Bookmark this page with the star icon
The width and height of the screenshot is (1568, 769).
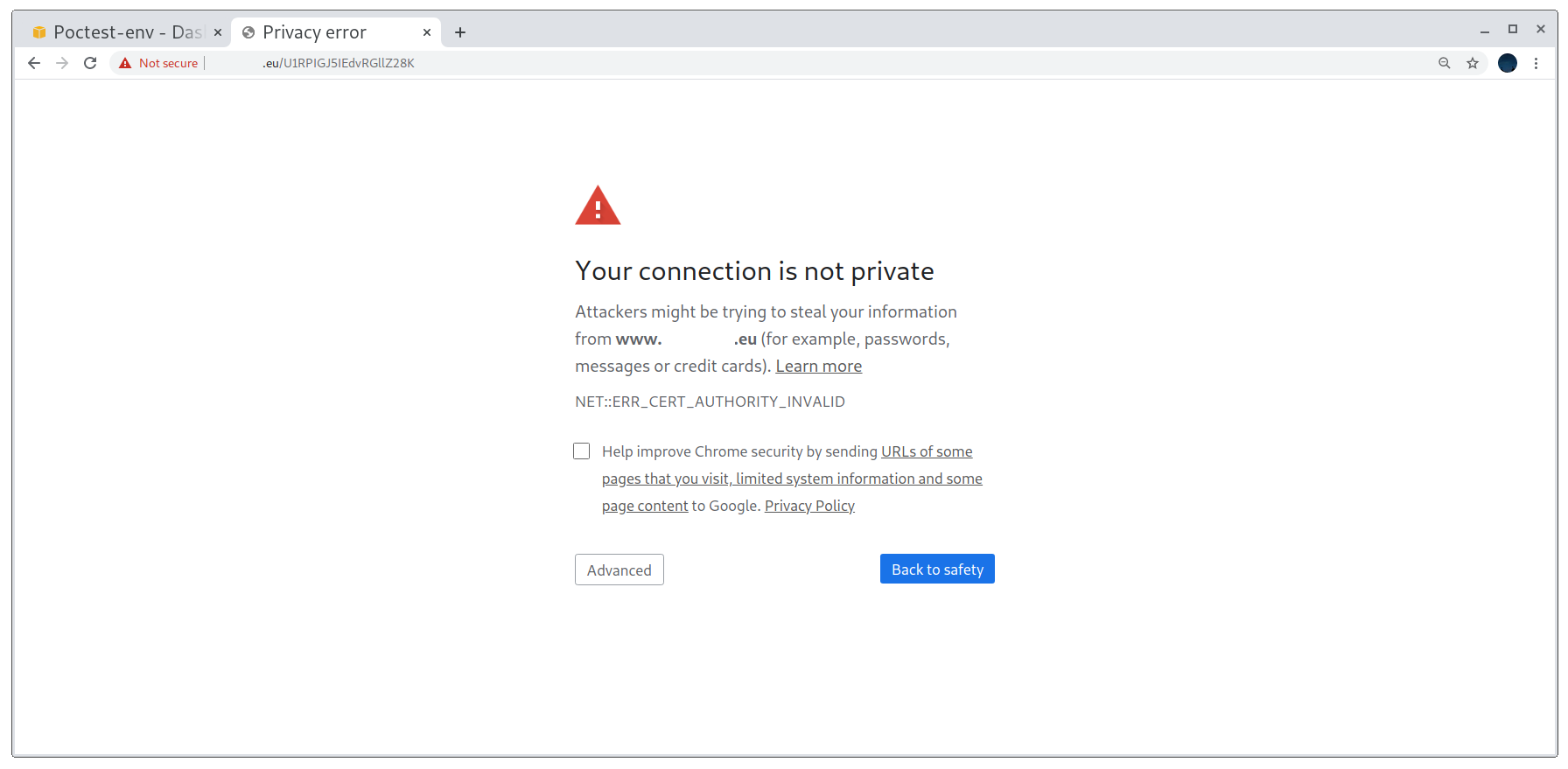pos(1473,63)
